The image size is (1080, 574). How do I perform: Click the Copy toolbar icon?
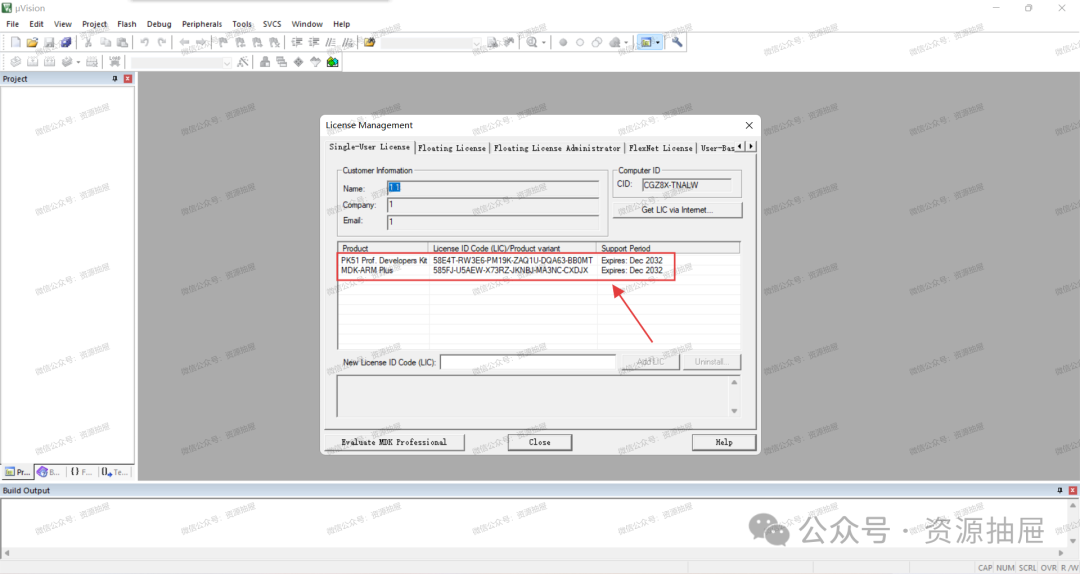105,42
